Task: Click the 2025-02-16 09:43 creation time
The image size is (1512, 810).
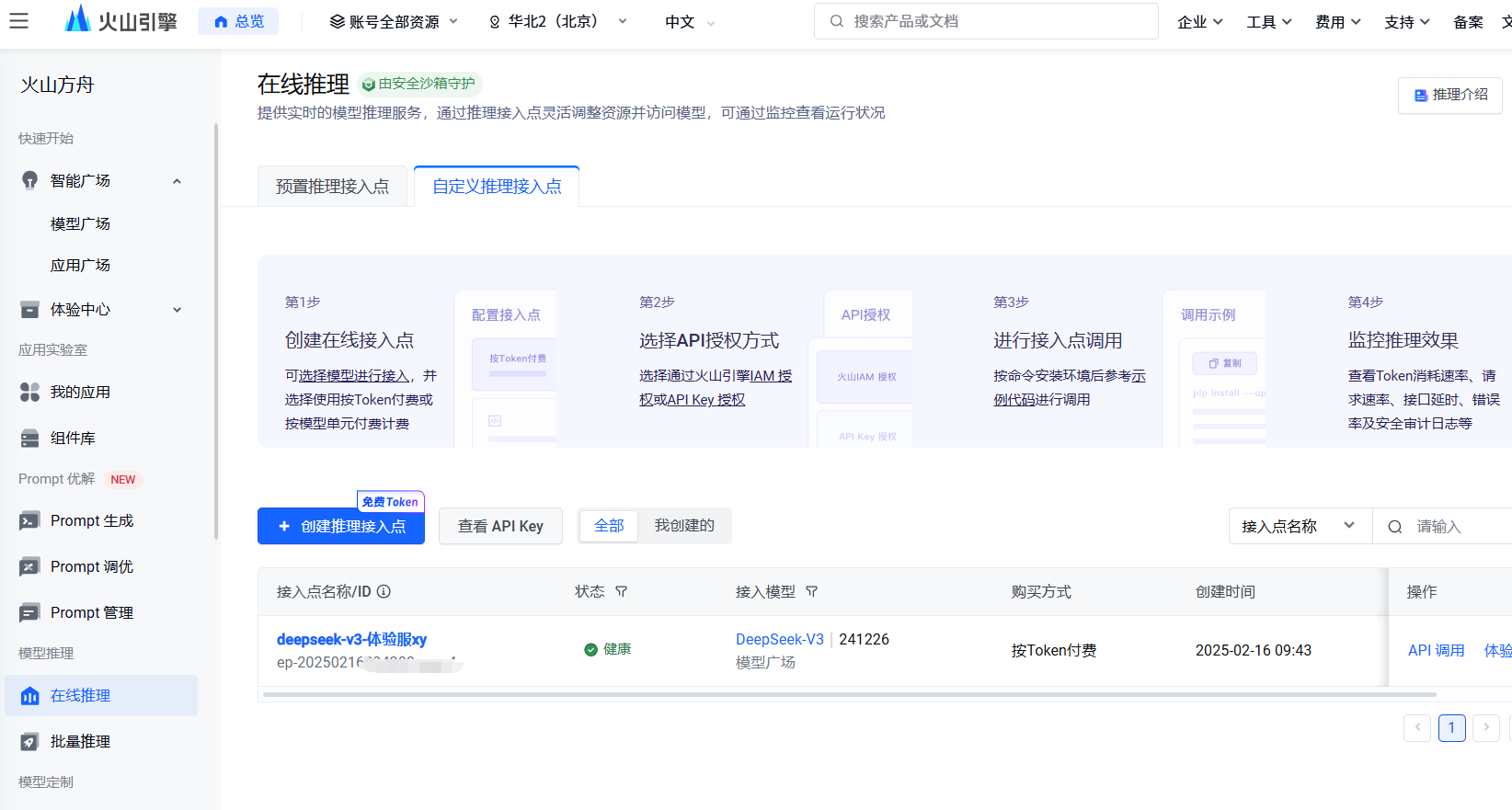Action: [1253, 650]
